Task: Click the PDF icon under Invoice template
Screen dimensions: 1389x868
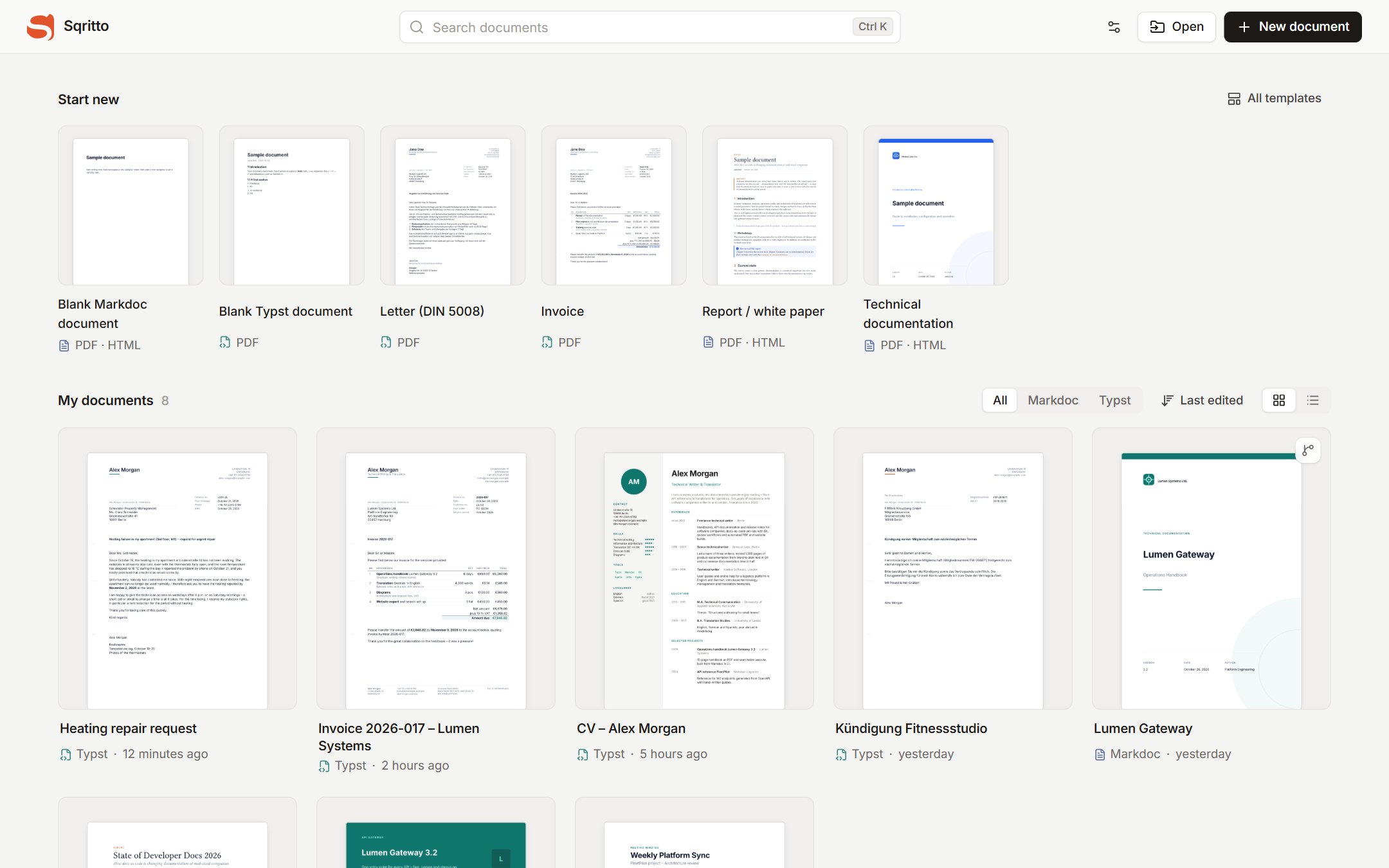Action: 547,342
